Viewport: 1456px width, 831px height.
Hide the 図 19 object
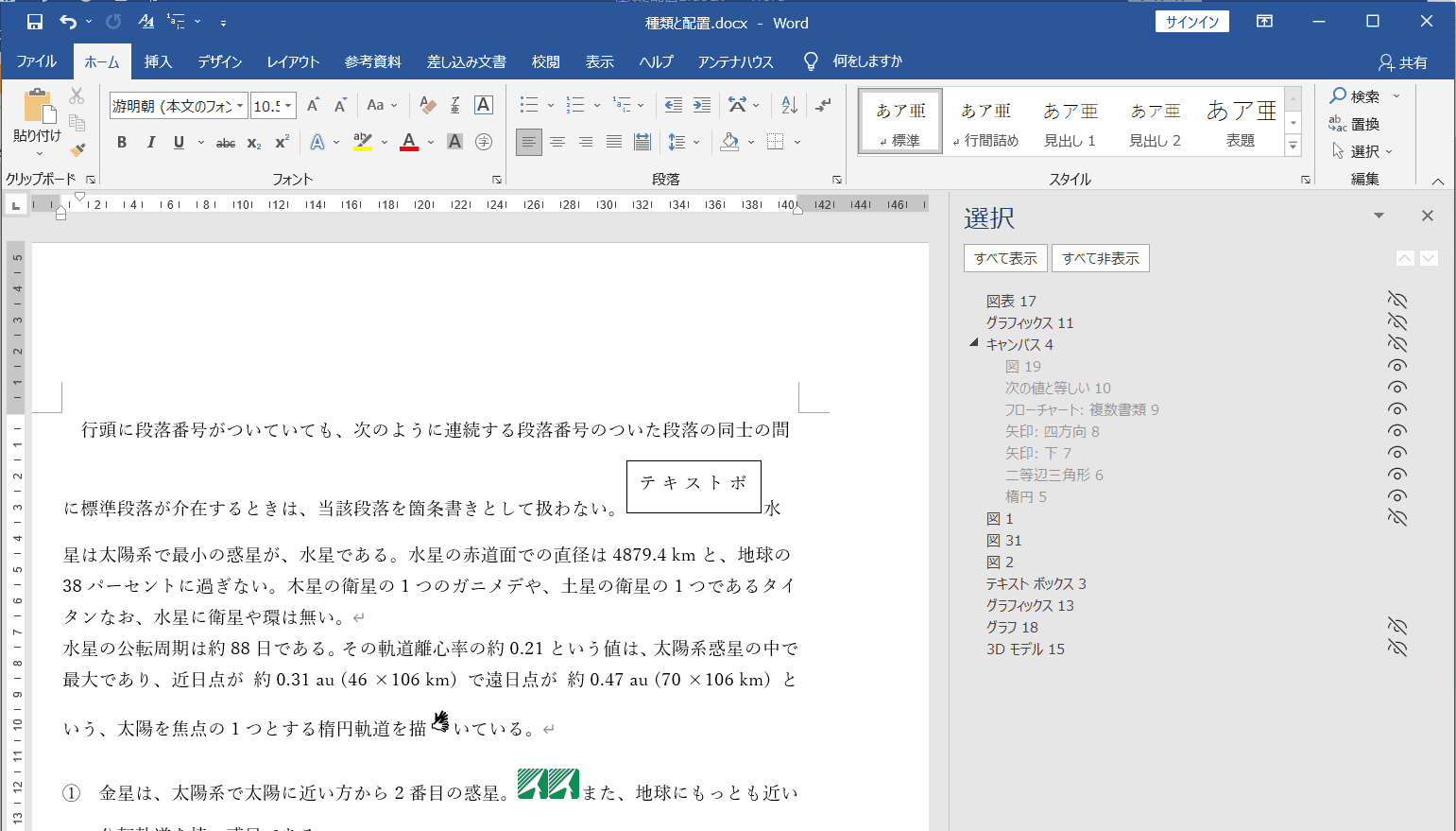[x=1396, y=366]
